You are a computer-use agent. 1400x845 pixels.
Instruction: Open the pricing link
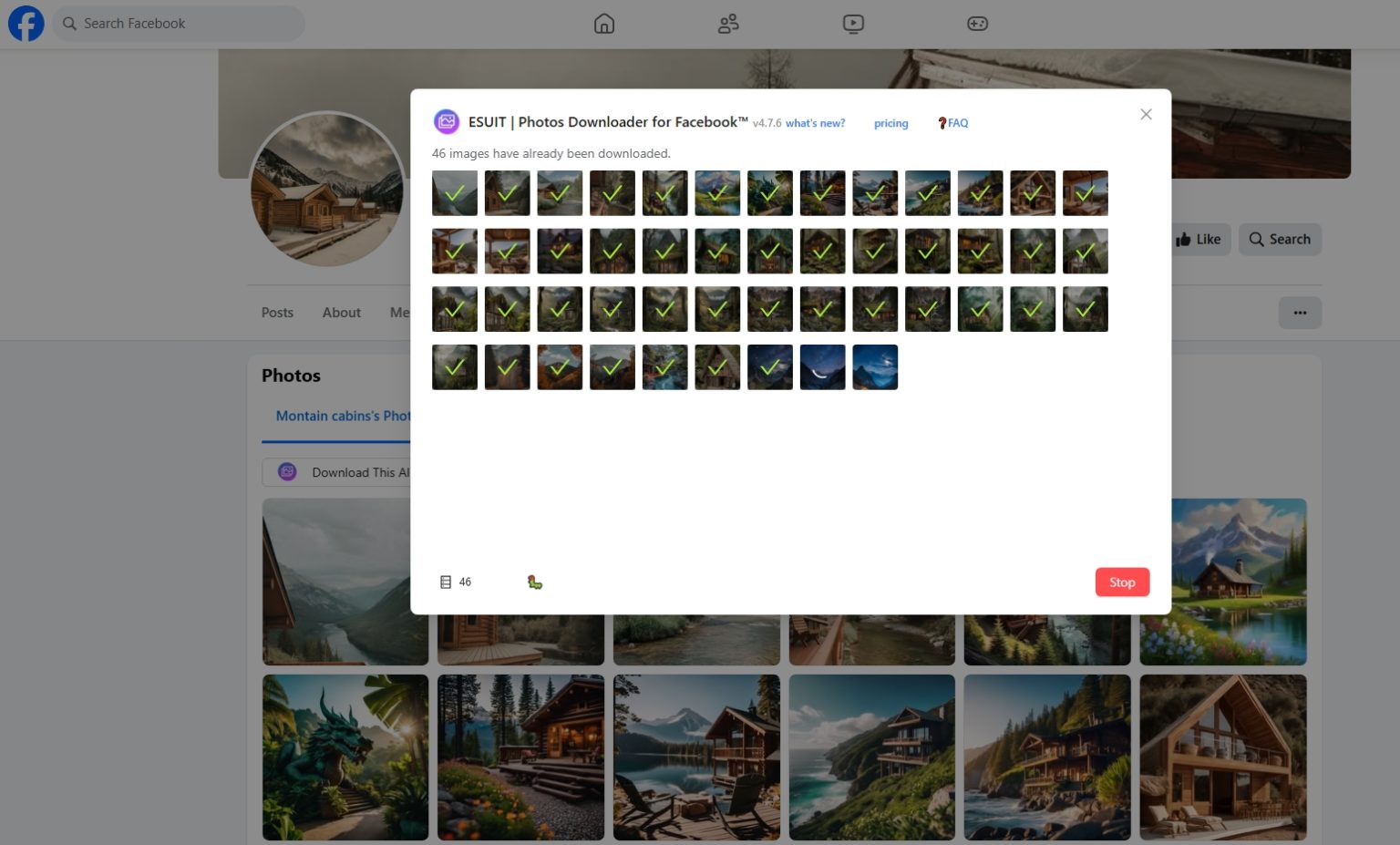pyautogui.click(x=890, y=122)
